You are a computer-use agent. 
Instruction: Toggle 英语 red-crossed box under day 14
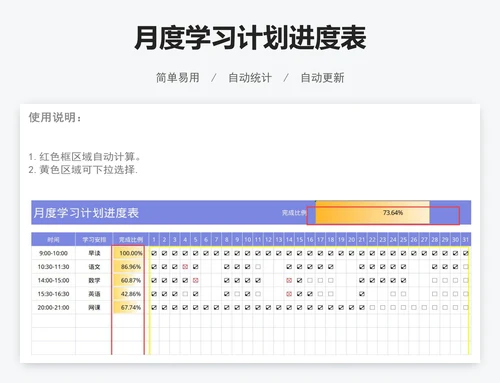point(289,294)
